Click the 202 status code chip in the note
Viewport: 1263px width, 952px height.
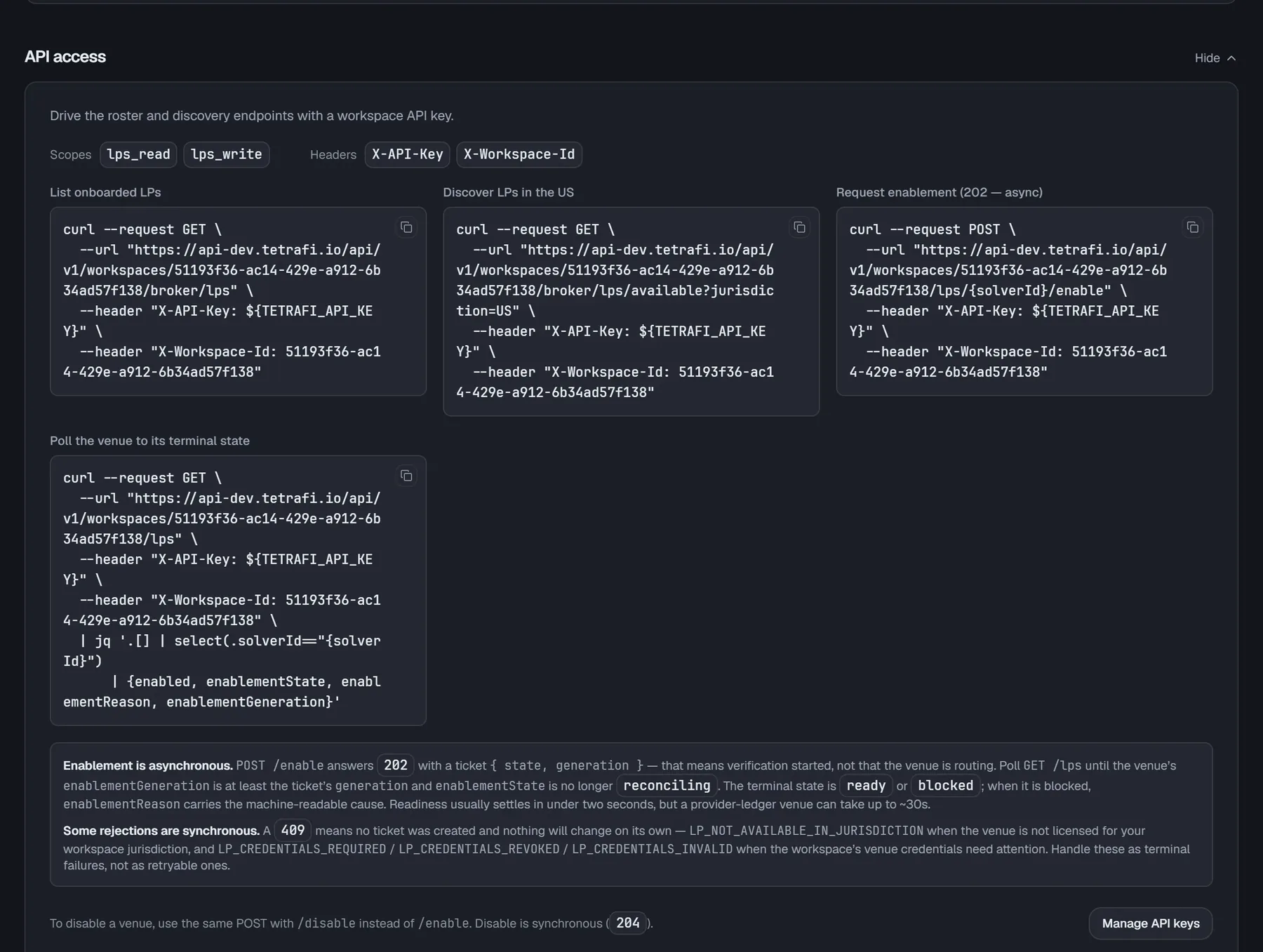point(396,765)
